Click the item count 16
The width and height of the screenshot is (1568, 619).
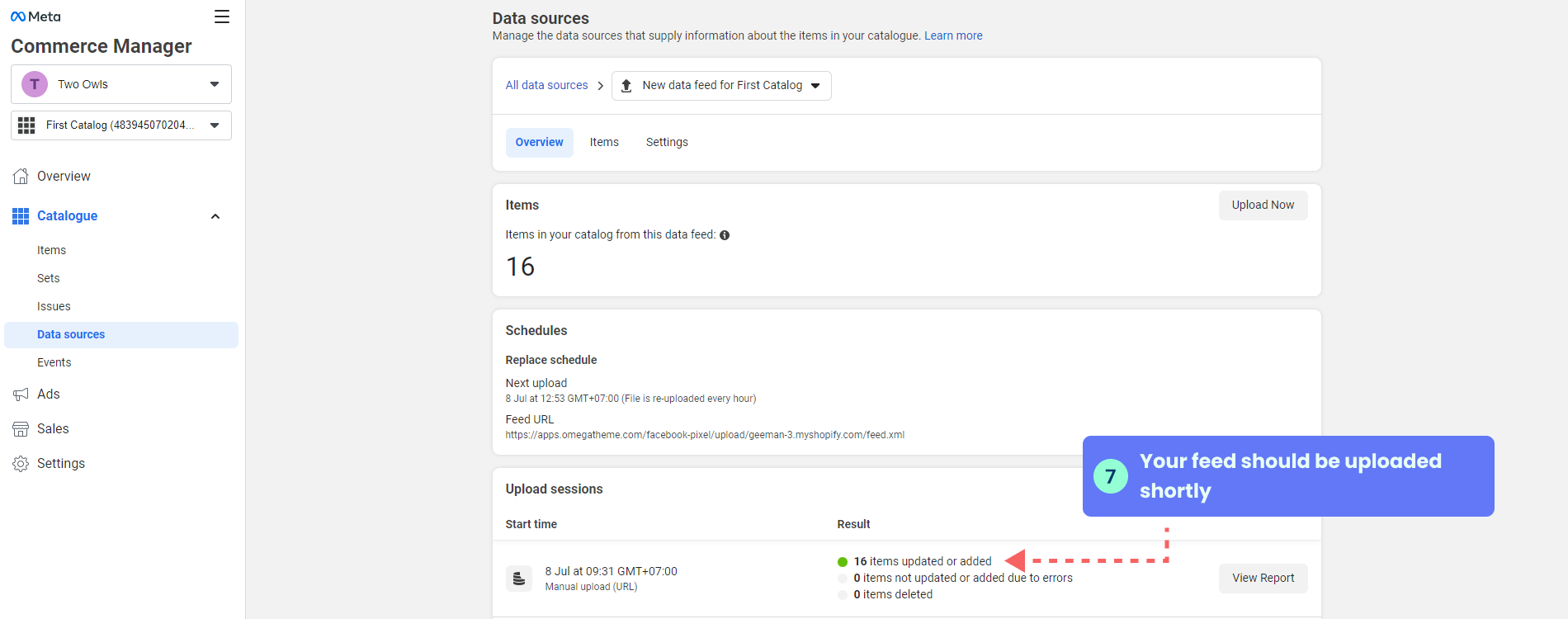coord(521,267)
